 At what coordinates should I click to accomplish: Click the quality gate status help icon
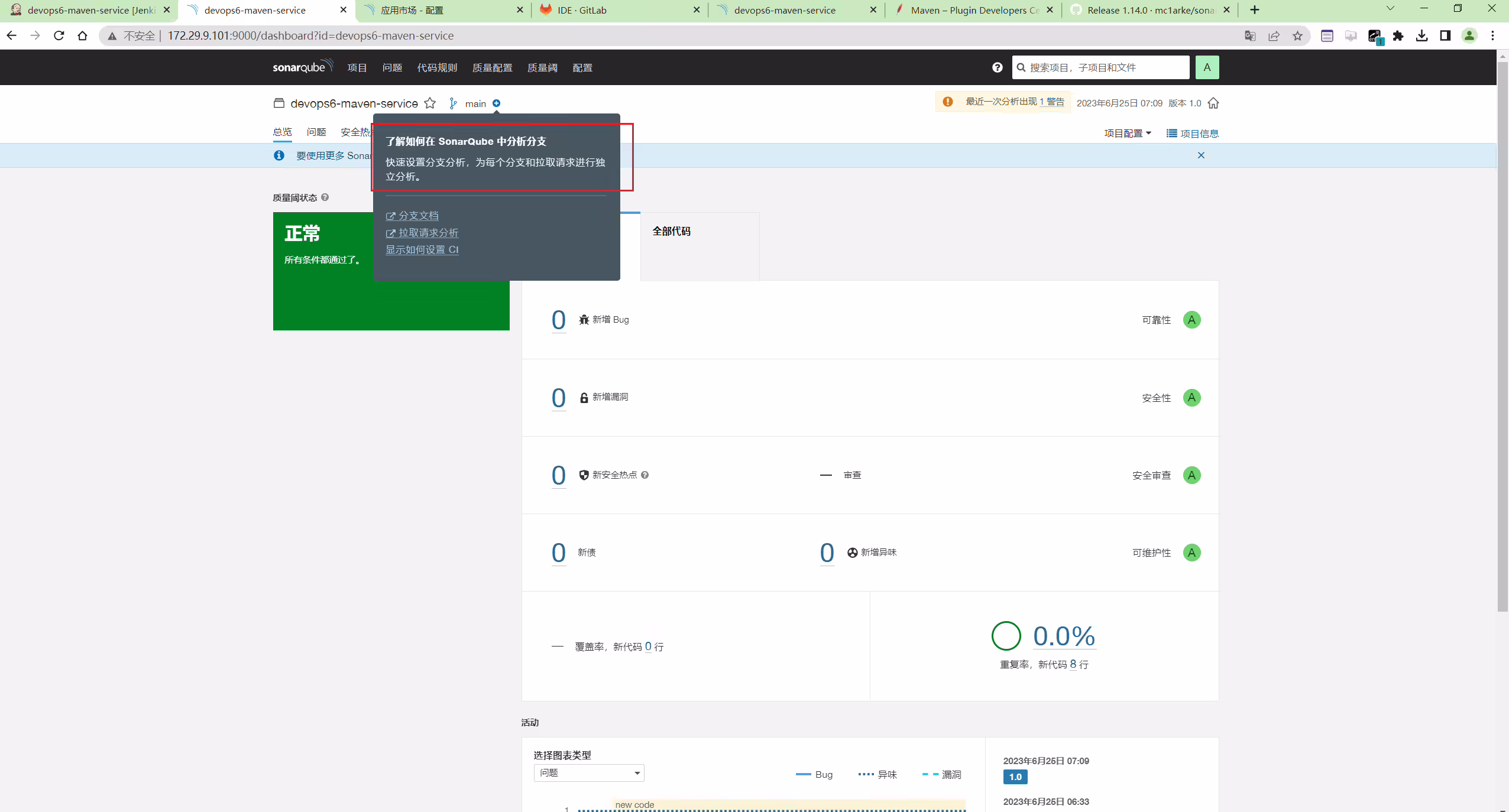(x=325, y=197)
